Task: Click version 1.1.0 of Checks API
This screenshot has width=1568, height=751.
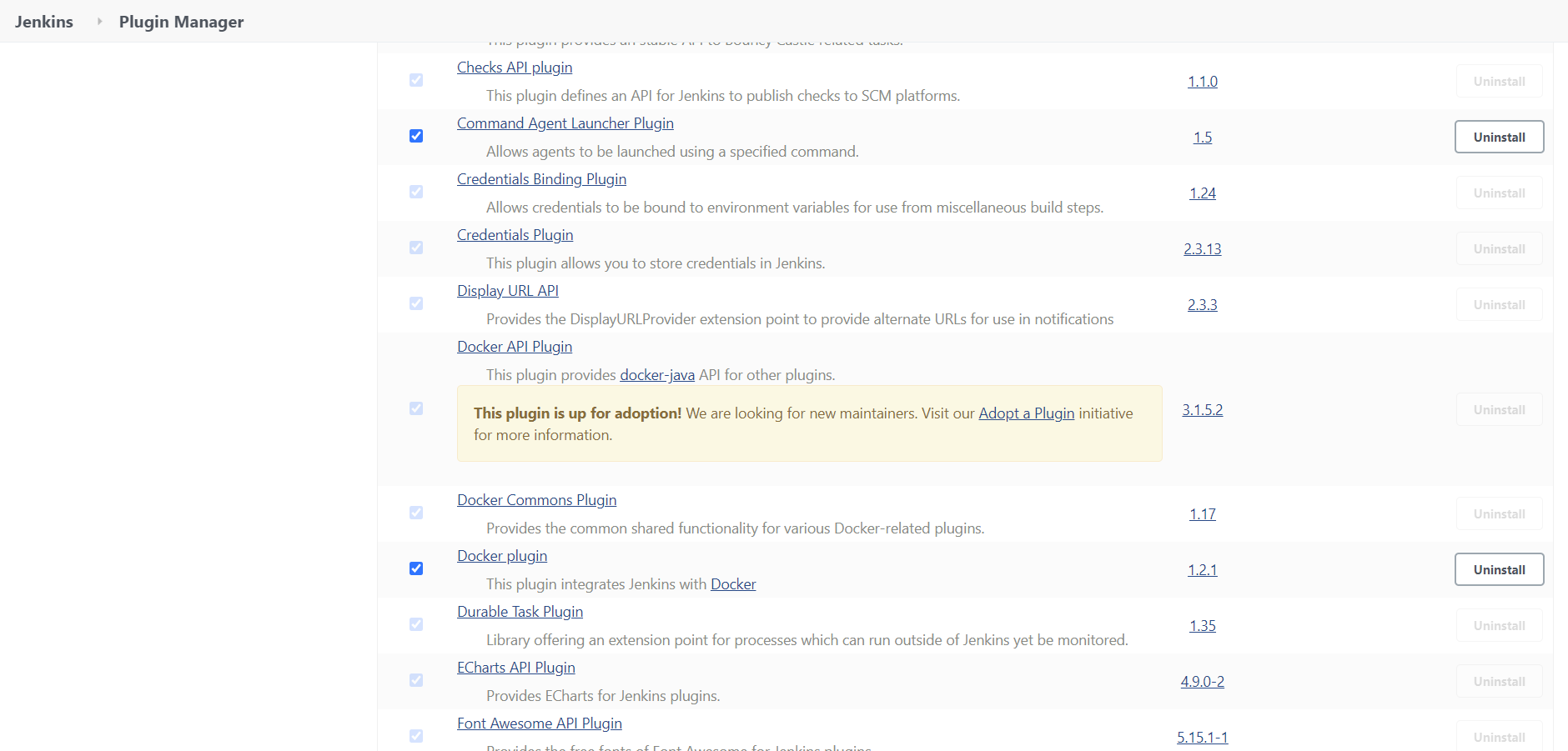Action: click(x=1203, y=82)
